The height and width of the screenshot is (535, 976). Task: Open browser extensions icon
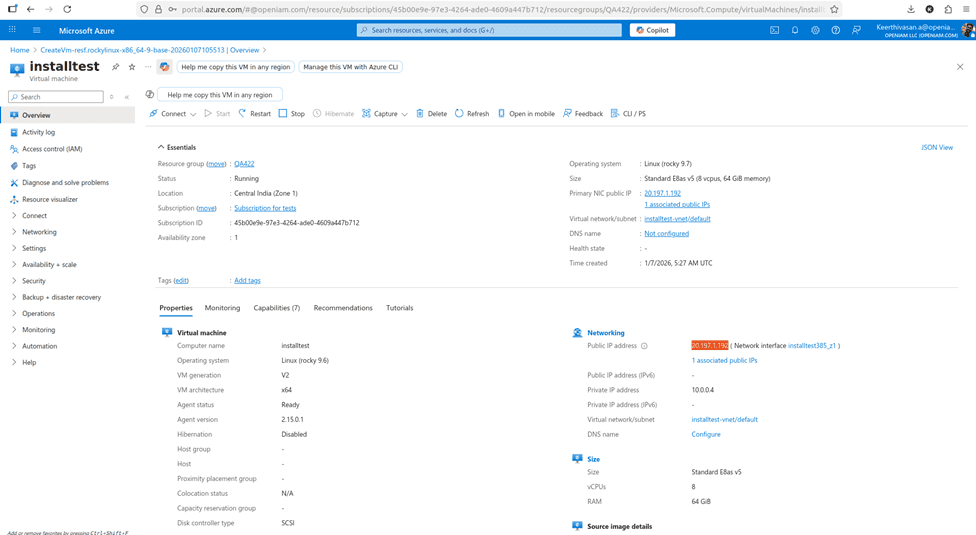pyautogui.click(x=948, y=9)
